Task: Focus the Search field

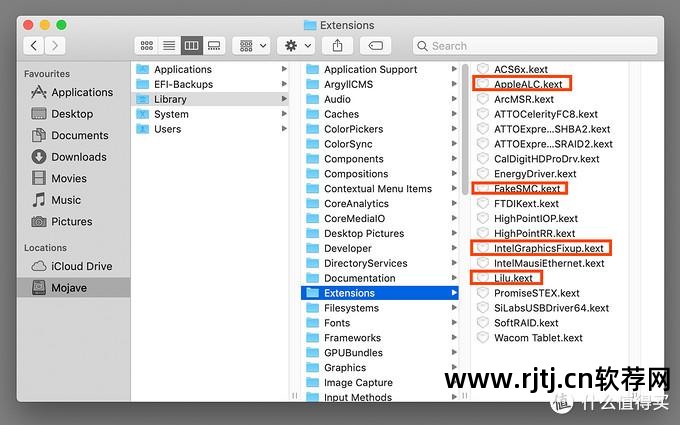Action: point(535,46)
